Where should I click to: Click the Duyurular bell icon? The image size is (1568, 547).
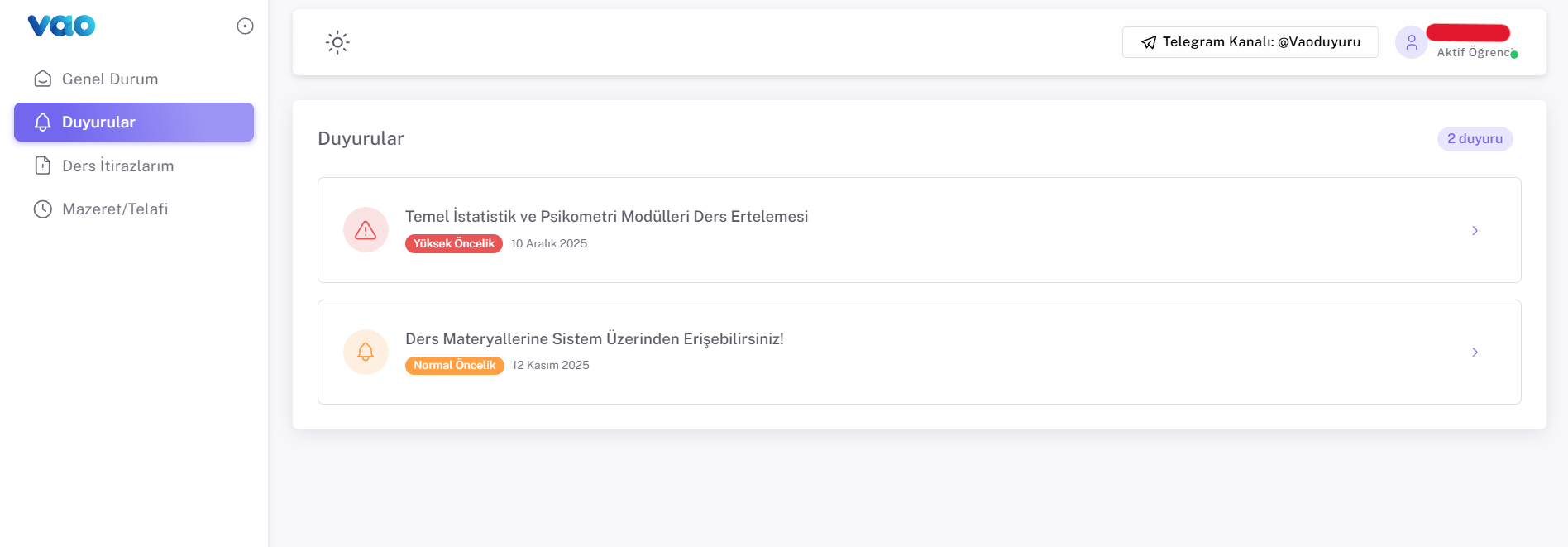tap(43, 122)
